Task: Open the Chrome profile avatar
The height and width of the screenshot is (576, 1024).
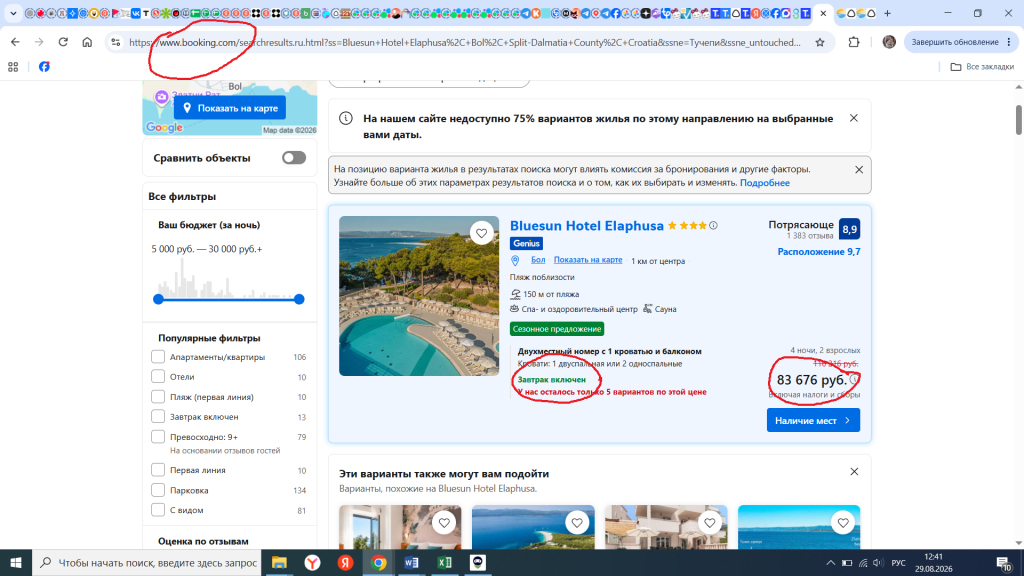Action: [x=889, y=42]
